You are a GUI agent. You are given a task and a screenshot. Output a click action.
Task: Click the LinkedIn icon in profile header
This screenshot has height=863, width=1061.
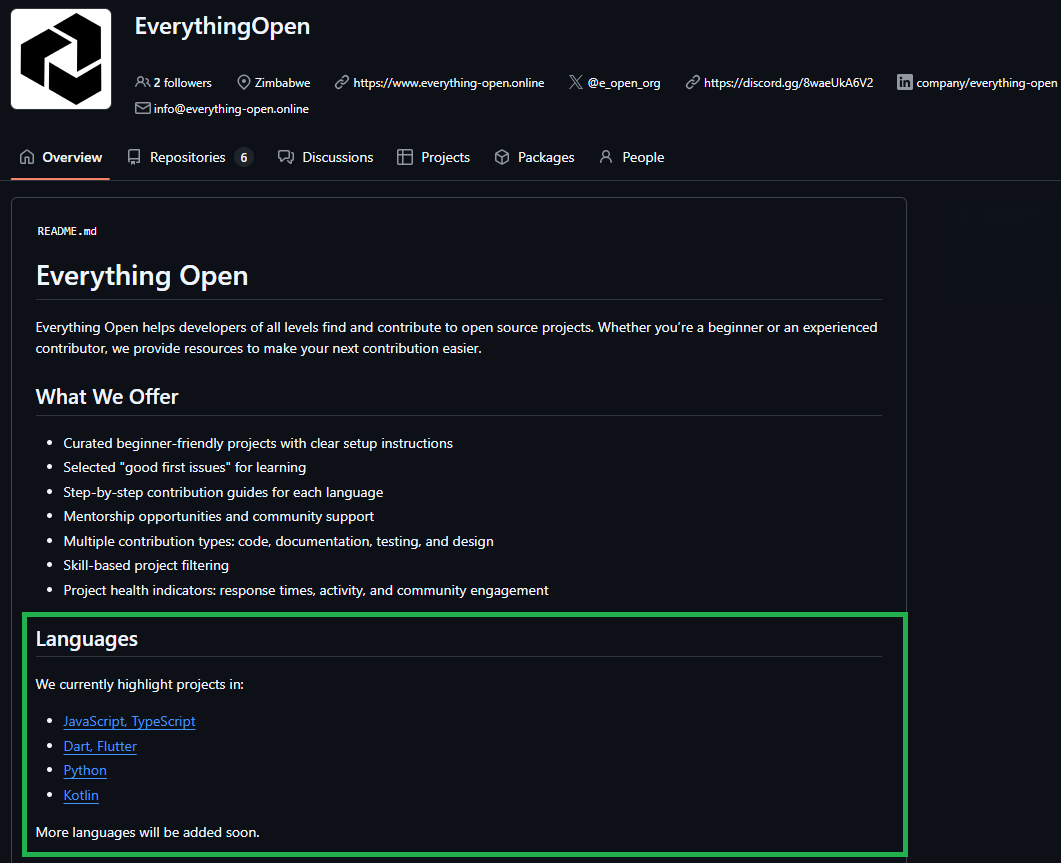pyautogui.click(x=905, y=83)
